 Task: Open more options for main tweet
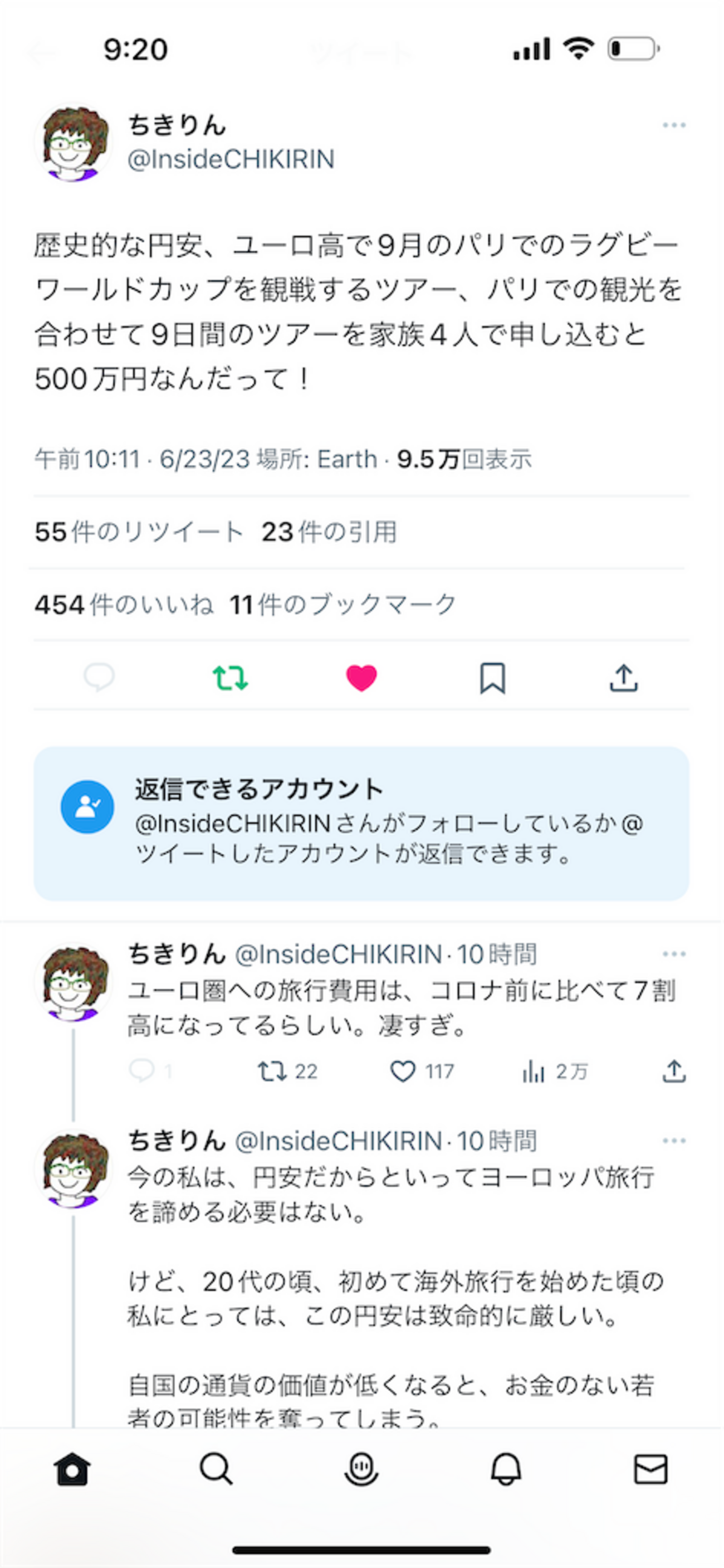(x=673, y=125)
